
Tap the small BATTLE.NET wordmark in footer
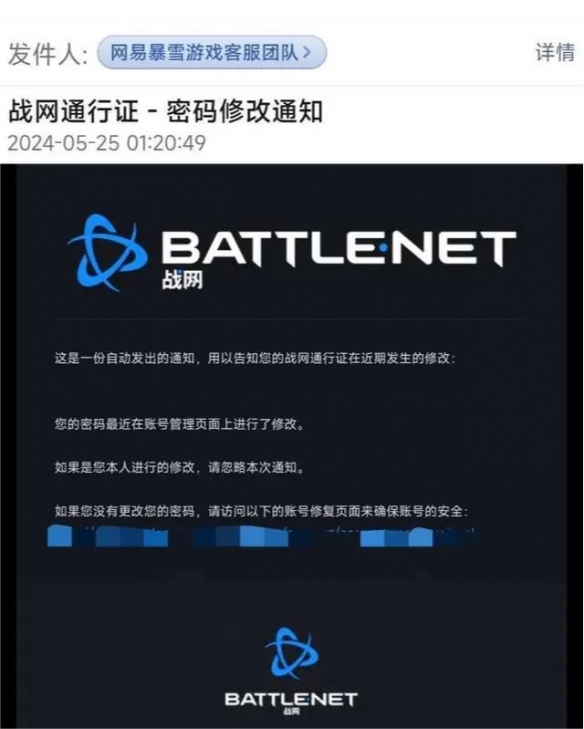292,700
